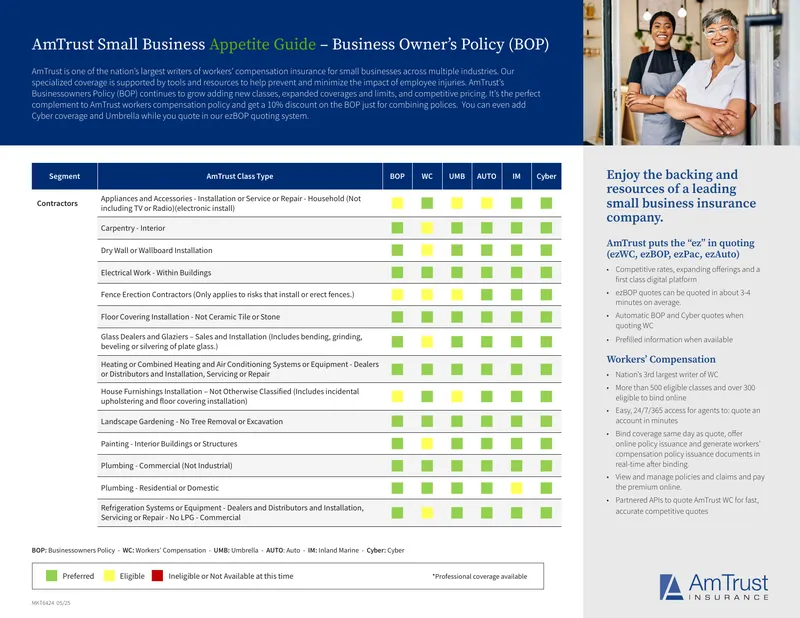This screenshot has width=800, height=618.
Task: Select the Cyber column header
Action: [x=546, y=176]
